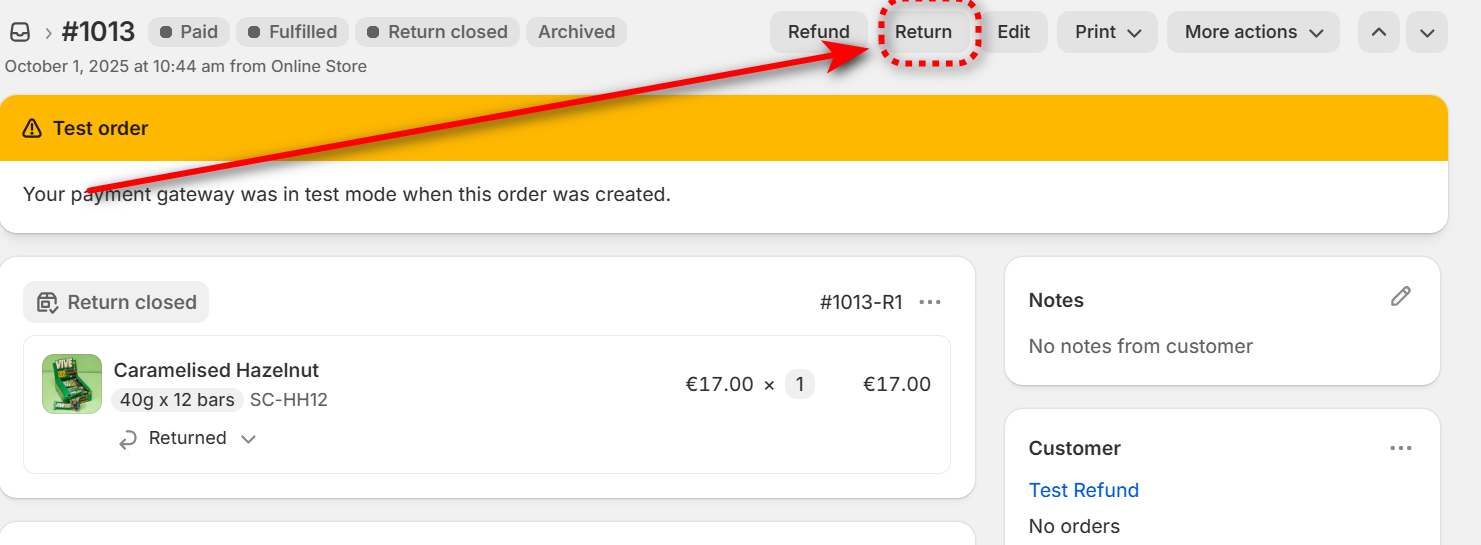Open the Test Refund customer link
The image size is (1481, 545).
click(x=1083, y=490)
